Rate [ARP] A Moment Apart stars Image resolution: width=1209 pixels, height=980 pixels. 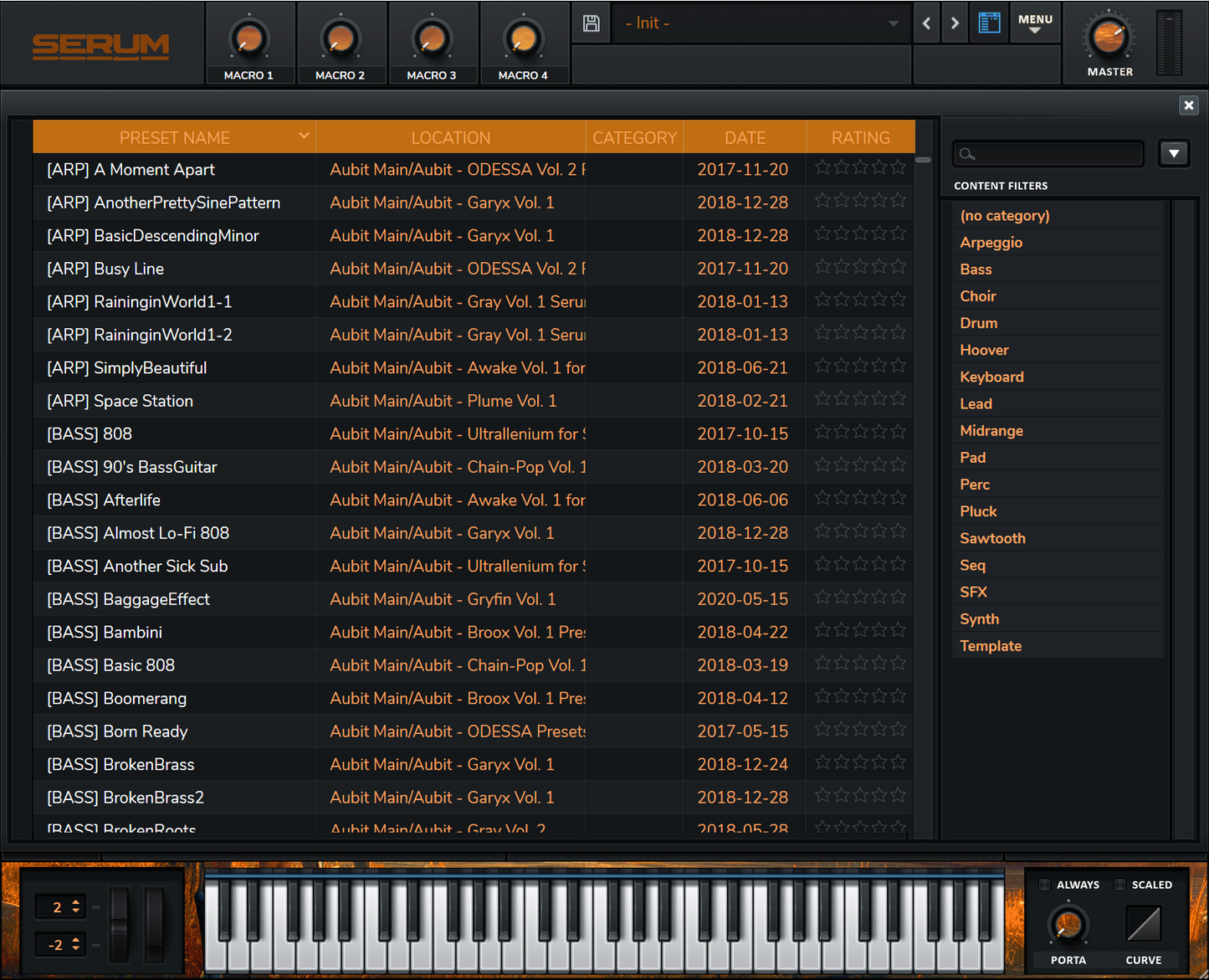(x=860, y=167)
